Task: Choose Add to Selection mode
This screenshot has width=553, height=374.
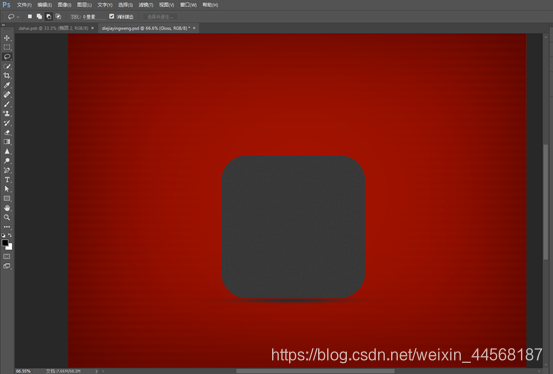Action: coord(39,17)
